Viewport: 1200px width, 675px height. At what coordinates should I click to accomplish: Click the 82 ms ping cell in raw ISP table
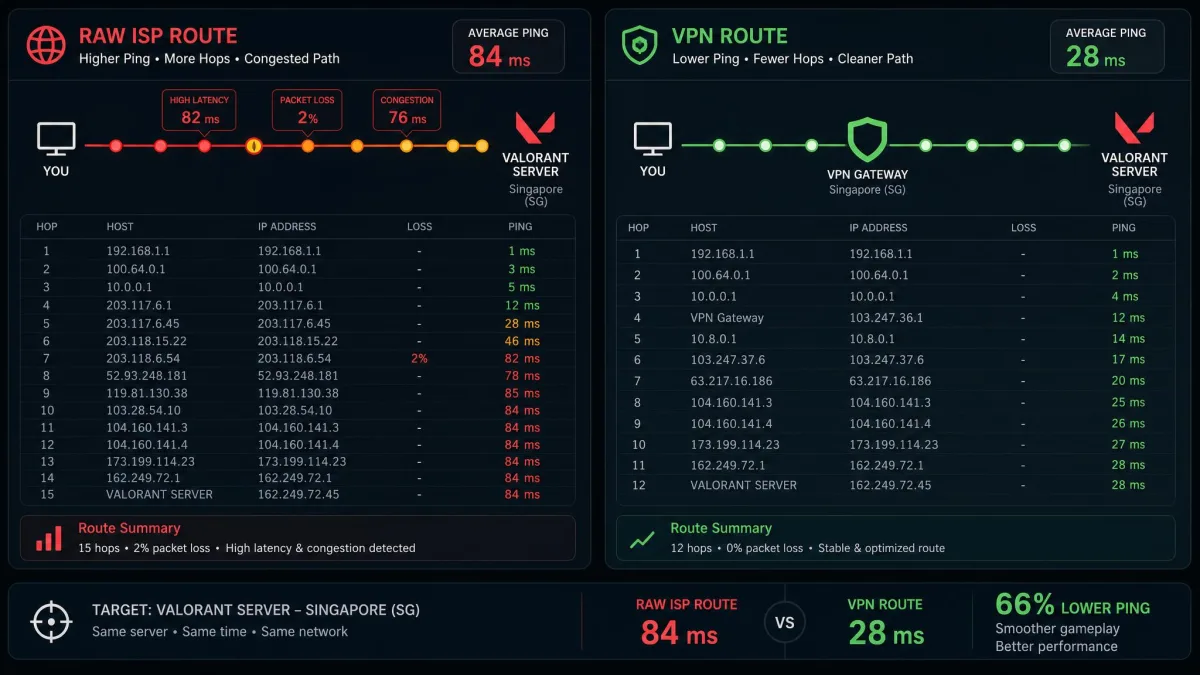(x=522, y=358)
